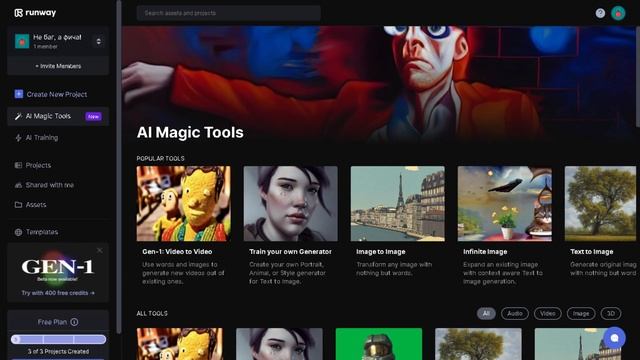Screen dimensions: 640x360
Task: Select the Video filter chip
Action: (548, 313)
